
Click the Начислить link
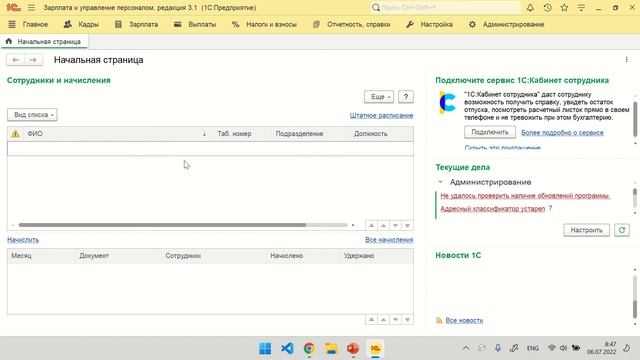coord(23,240)
